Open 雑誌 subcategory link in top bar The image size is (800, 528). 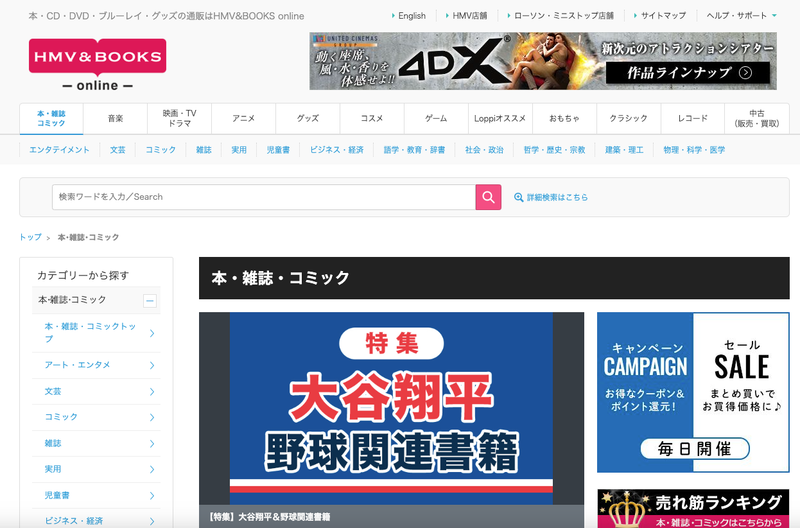tap(204, 150)
